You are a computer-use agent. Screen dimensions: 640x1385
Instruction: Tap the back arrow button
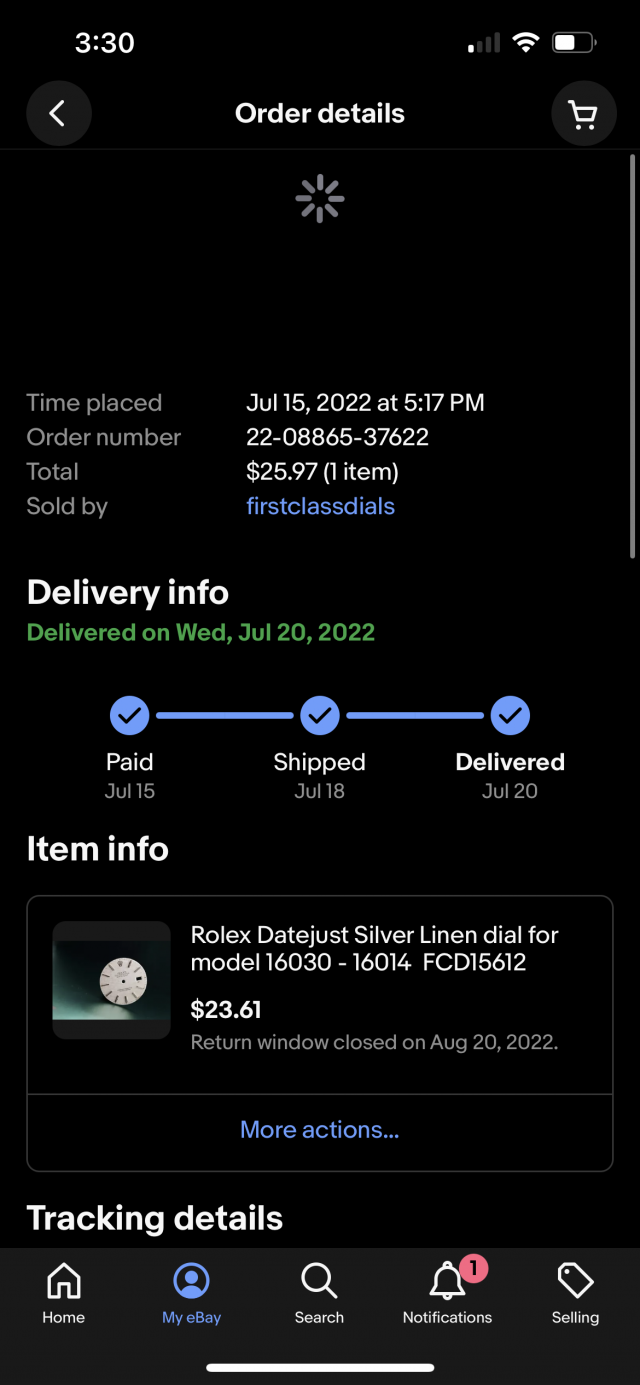(59, 114)
